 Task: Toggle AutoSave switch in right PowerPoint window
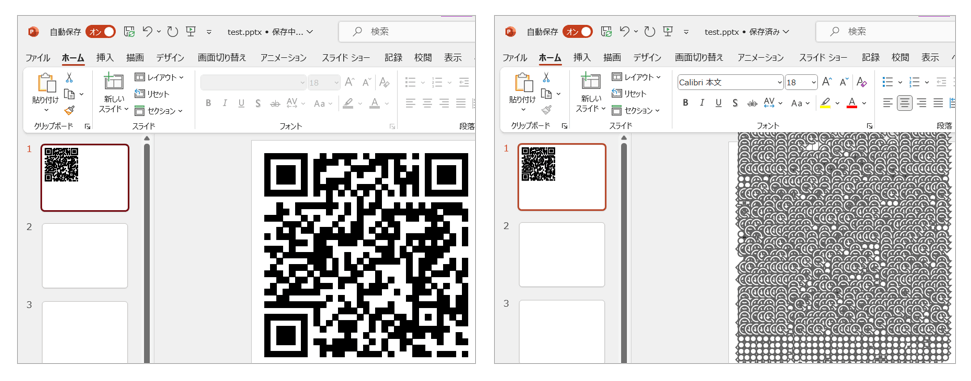tap(577, 32)
